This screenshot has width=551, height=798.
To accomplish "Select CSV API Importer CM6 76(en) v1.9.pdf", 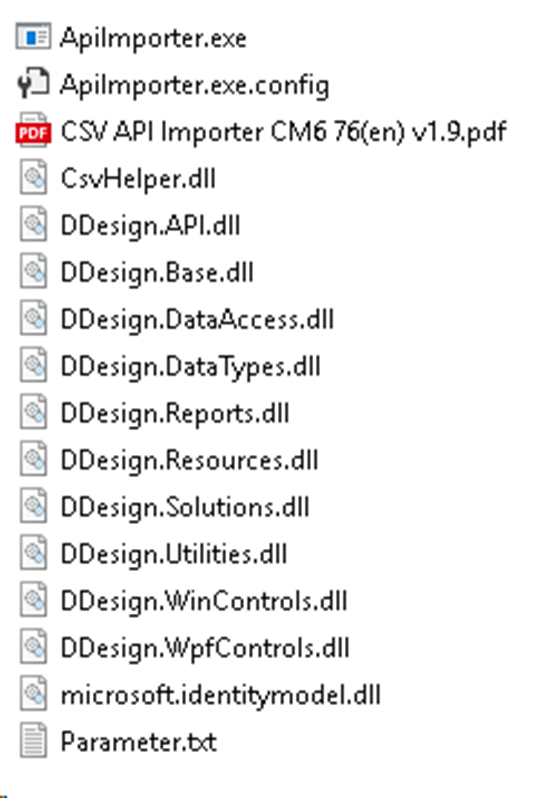I will [x=284, y=132].
